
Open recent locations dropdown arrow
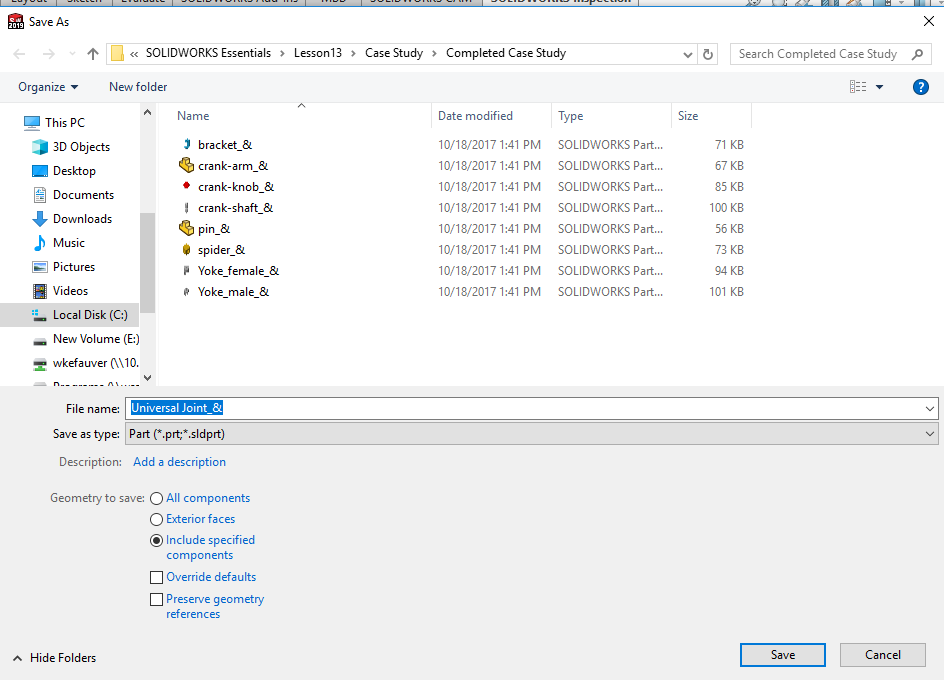coord(72,54)
